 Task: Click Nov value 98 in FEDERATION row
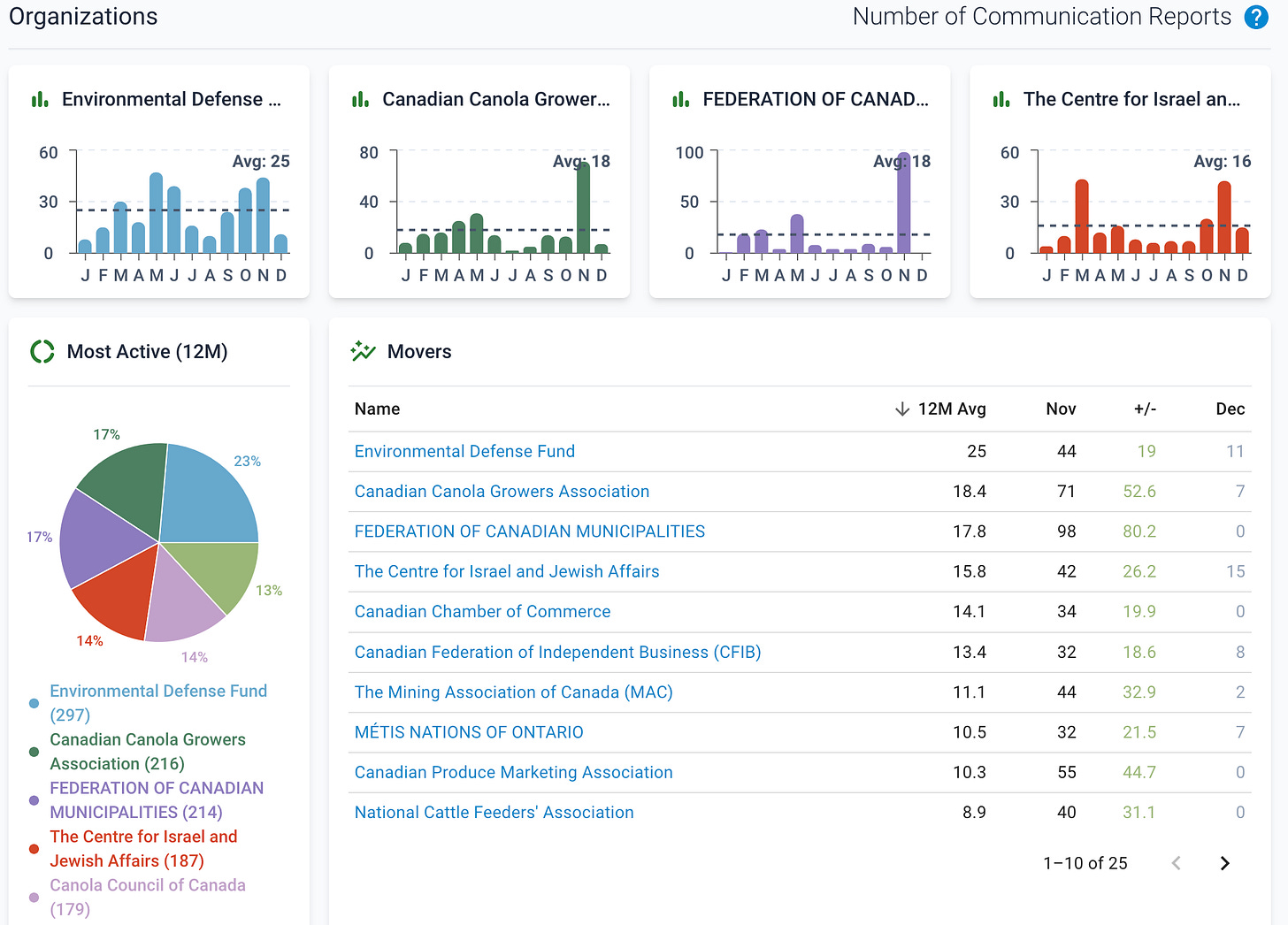(x=1067, y=531)
